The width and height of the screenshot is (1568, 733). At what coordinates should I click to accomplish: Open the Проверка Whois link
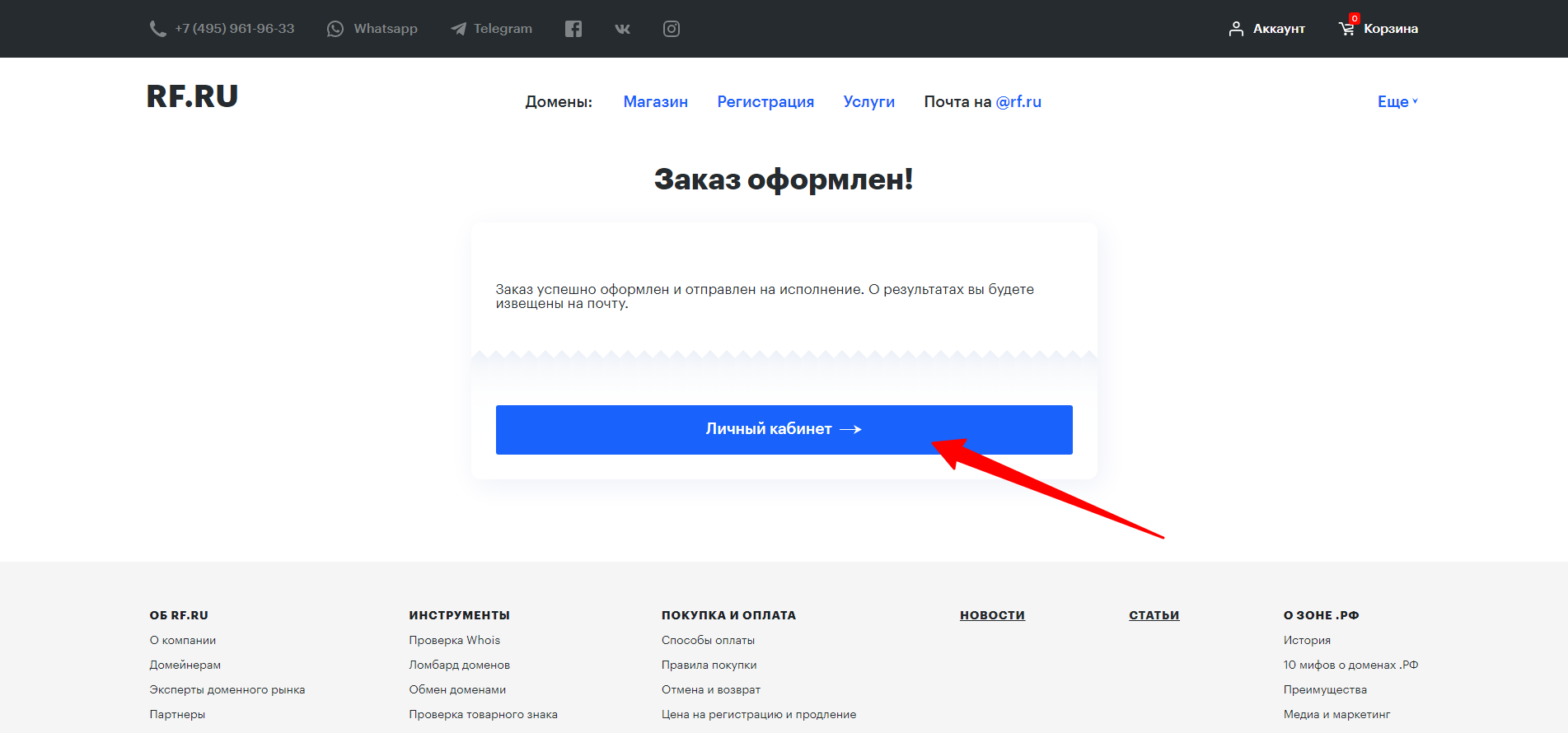[x=454, y=640]
